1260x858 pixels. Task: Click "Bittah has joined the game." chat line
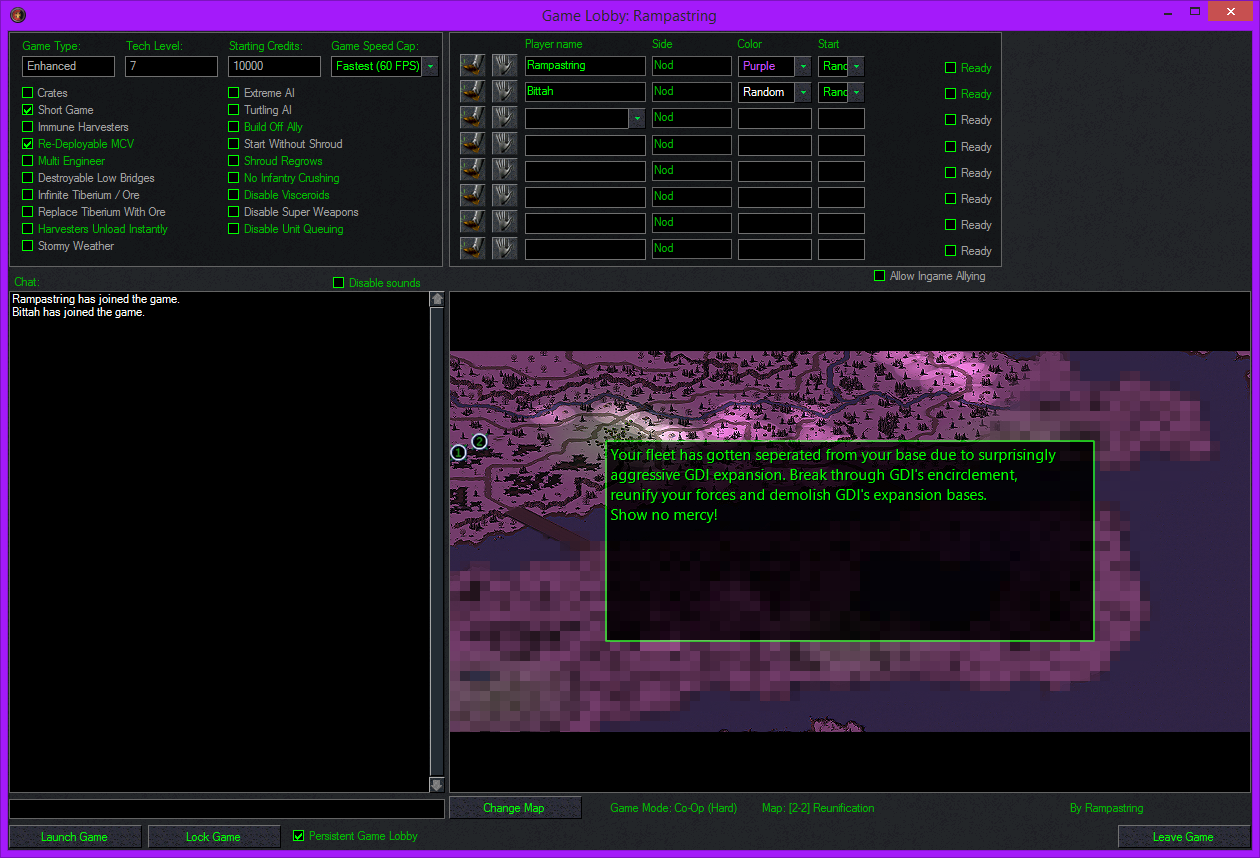point(78,312)
